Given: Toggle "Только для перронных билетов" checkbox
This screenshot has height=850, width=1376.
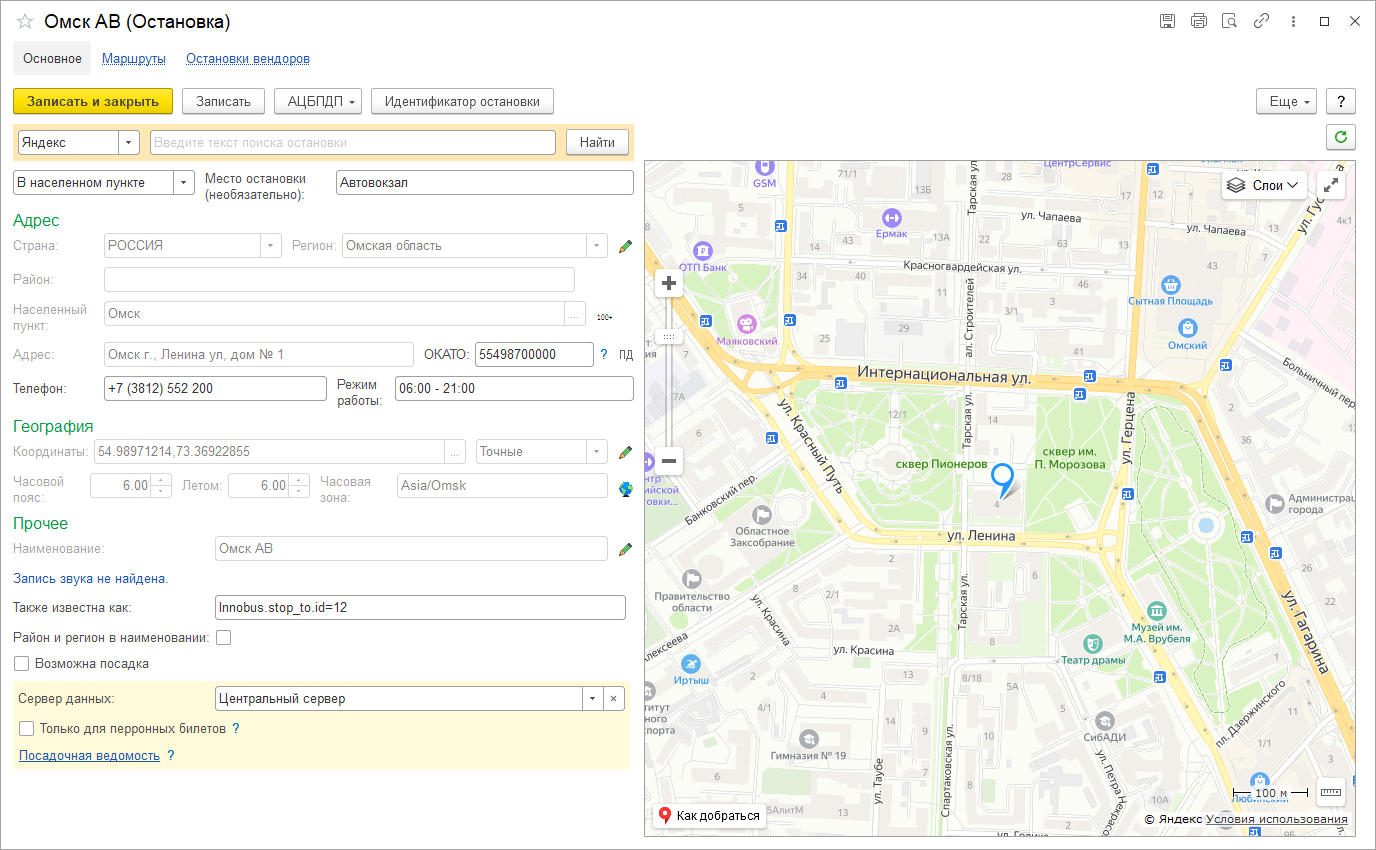Looking at the screenshot, I should pos(26,729).
